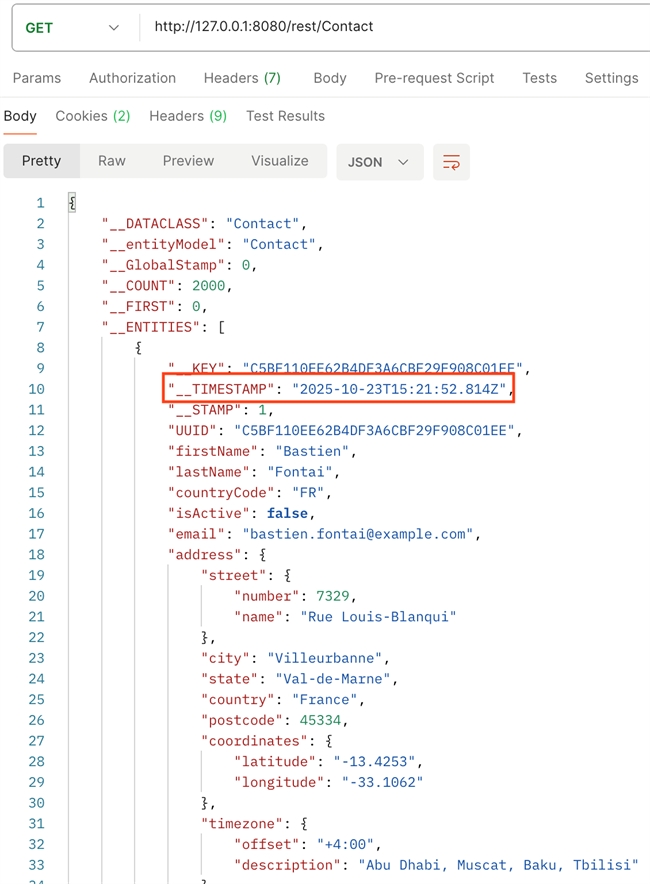Select the Pretty response view
650x885 pixels.
click(41, 161)
